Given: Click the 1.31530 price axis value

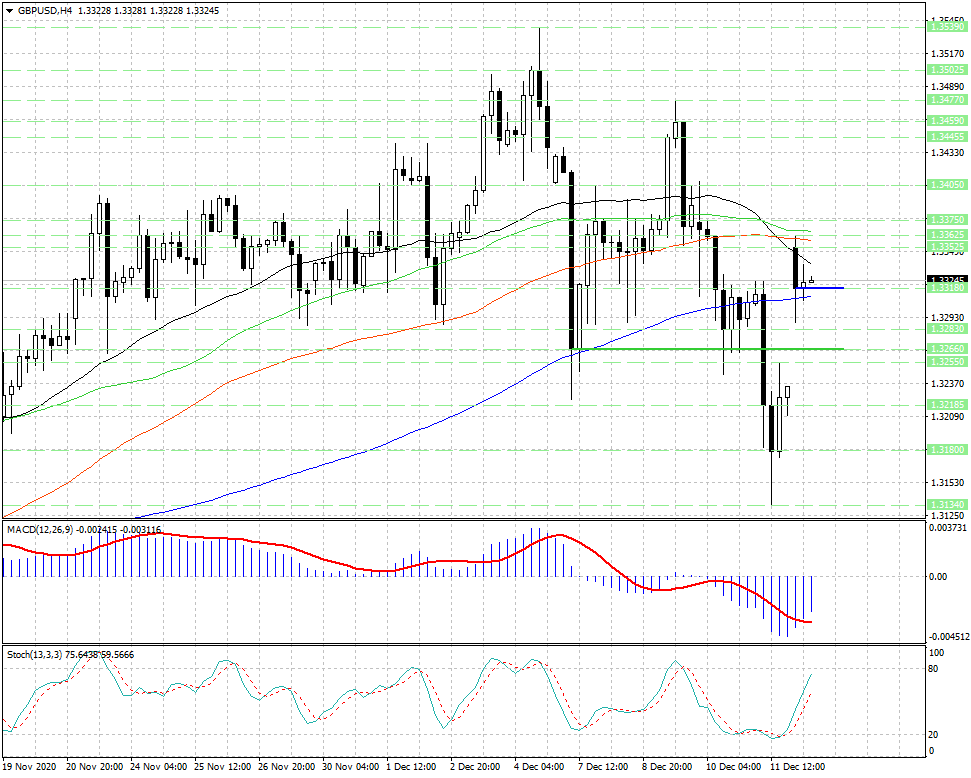Looking at the screenshot, I should coord(947,483).
